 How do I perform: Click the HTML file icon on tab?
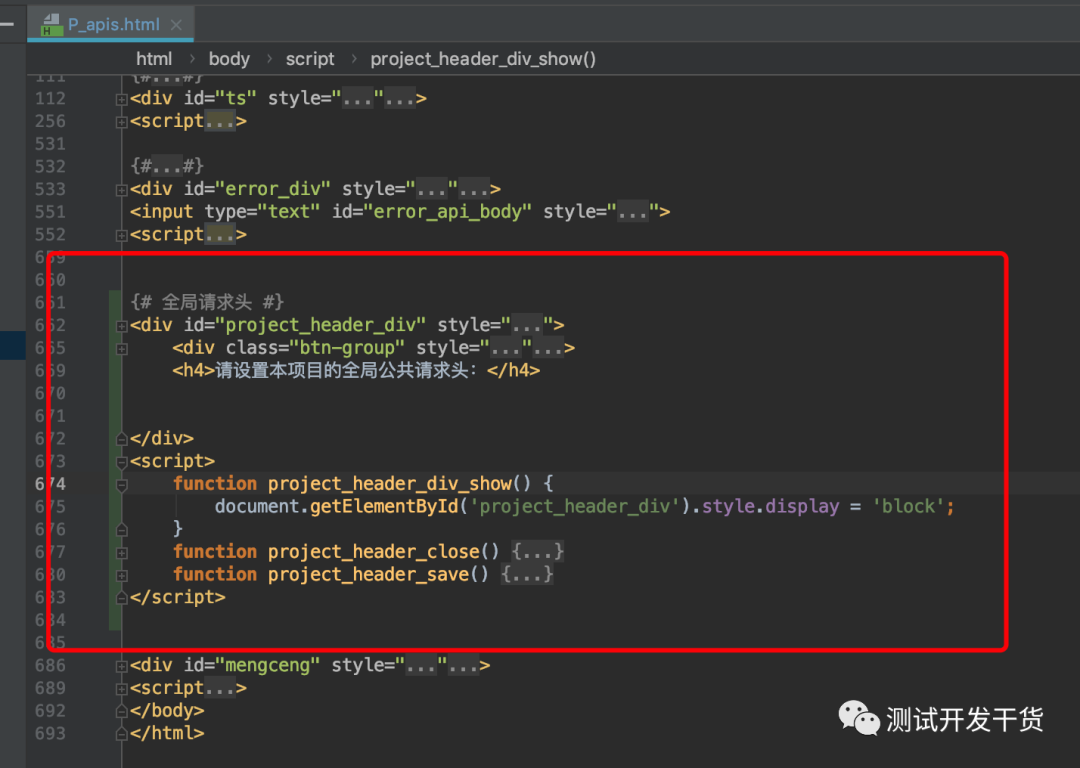coord(52,25)
